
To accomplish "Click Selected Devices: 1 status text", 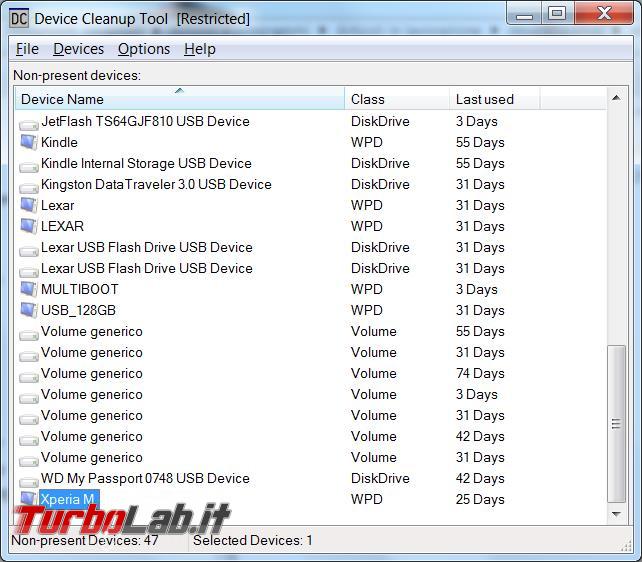I will click(253, 540).
